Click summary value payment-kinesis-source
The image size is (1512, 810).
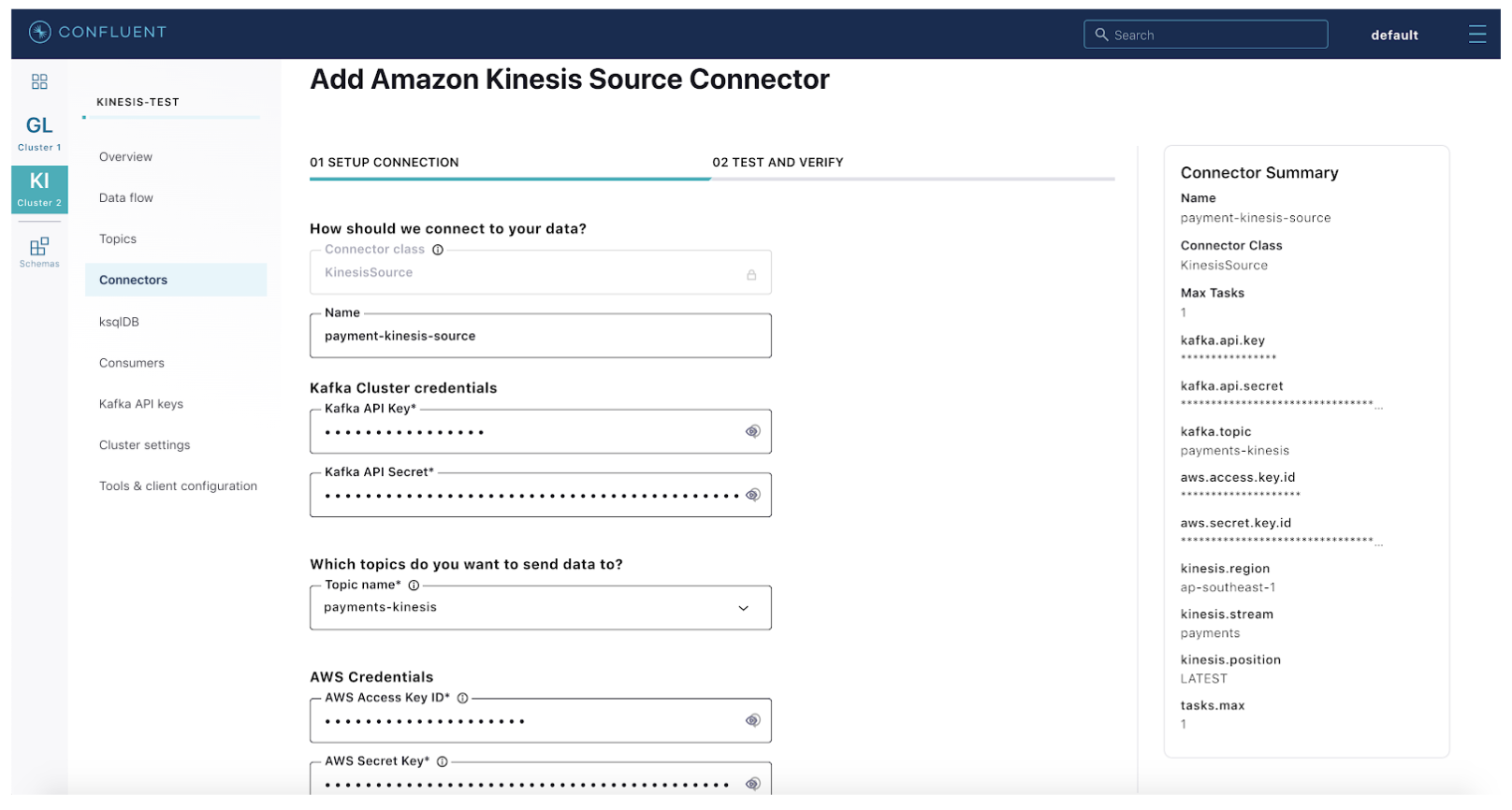[x=1256, y=218]
